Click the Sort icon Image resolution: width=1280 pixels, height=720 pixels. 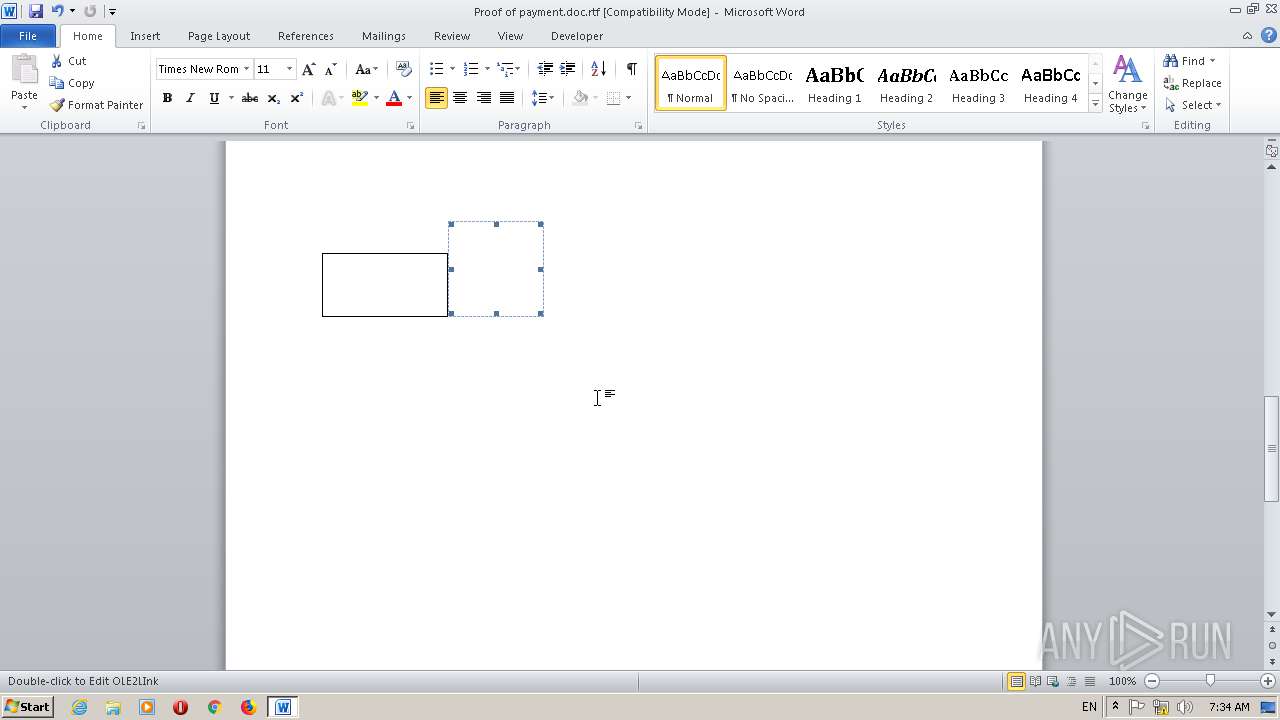(598, 69)
